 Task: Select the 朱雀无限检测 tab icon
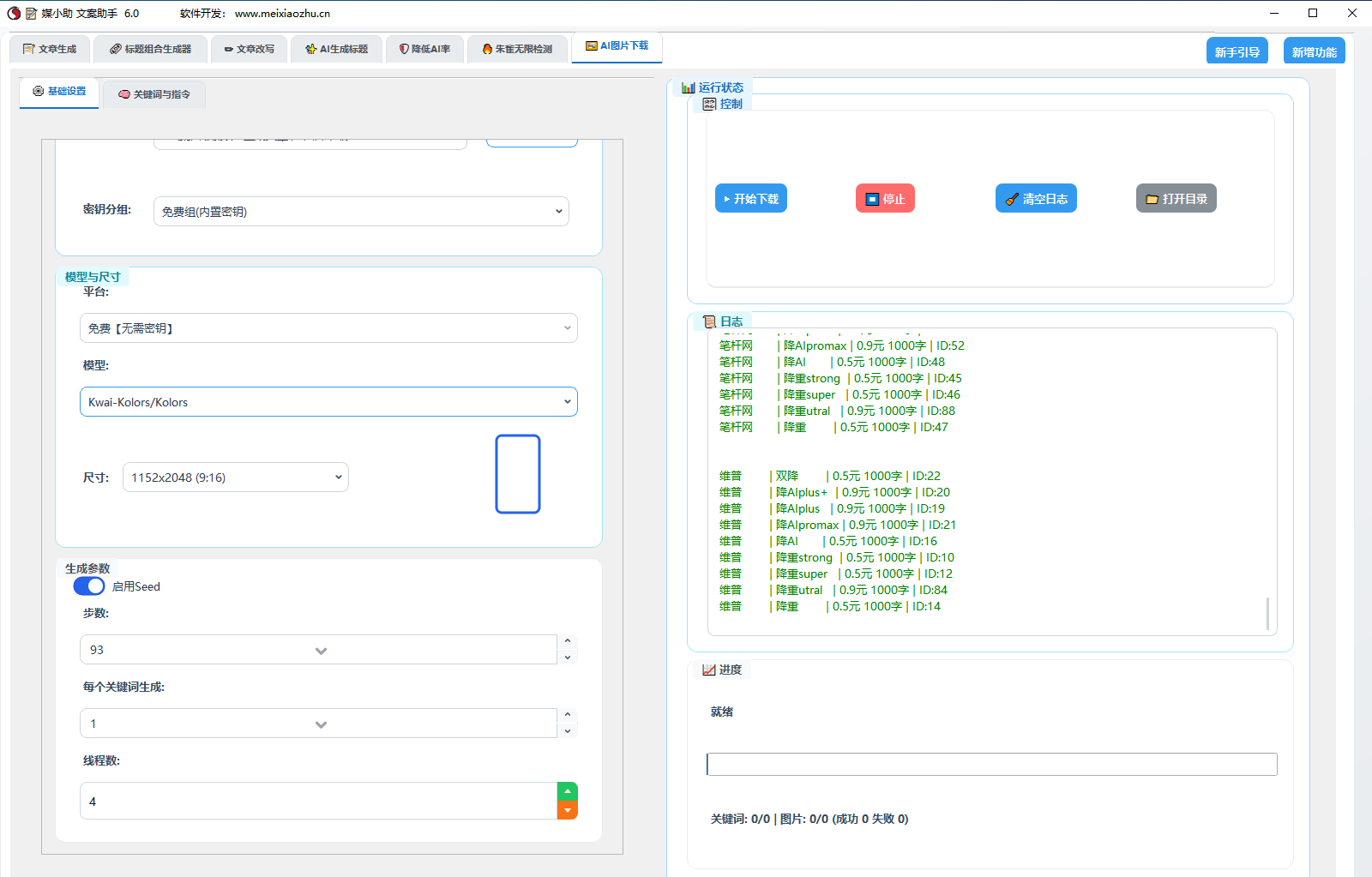(x=487, y=49)
